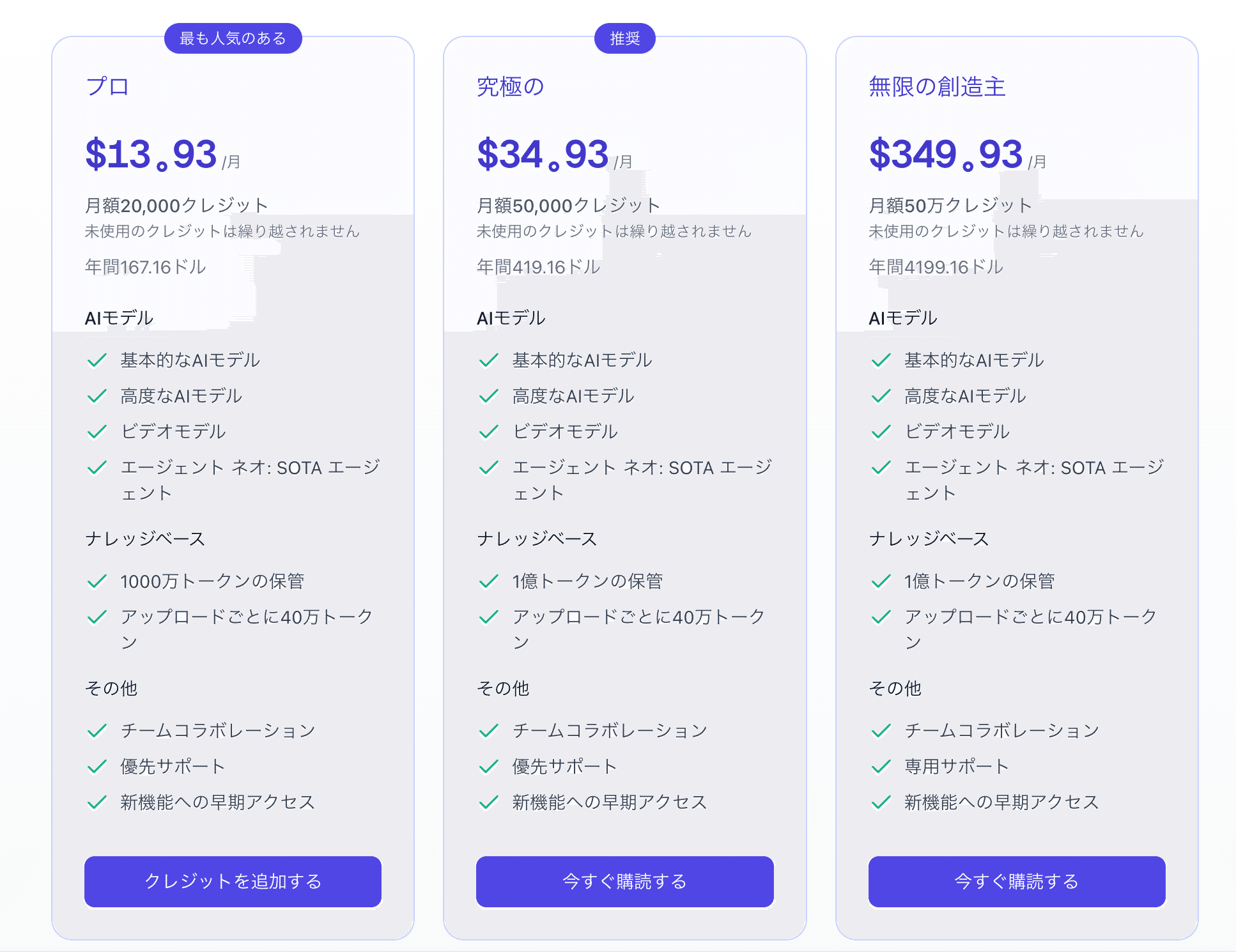Image resolution: width=1236 pixels, height=952 pixels.
Task: Click checkmark next to 専用サポート
Action: [x=881, y=766]
